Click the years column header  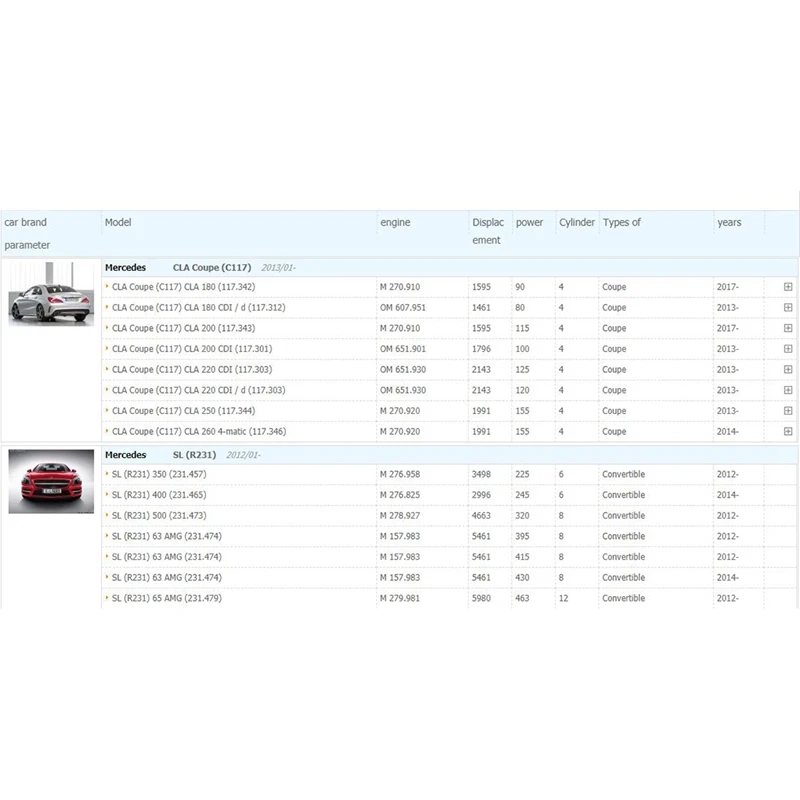point(729,222)
